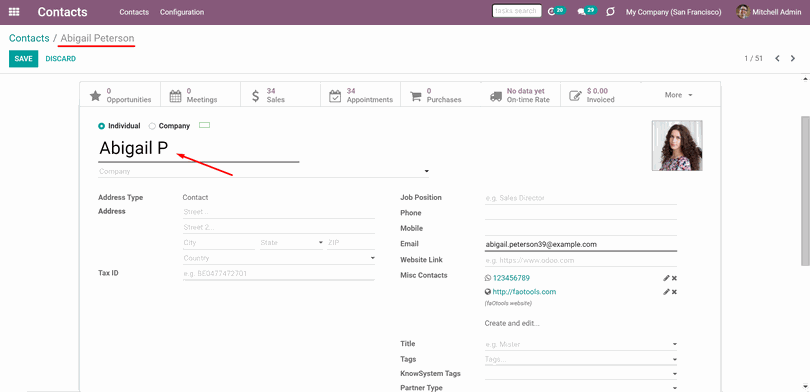Click the Contacts app title
The height and width of the screenshot is (392, 810).
click(63, 12)
